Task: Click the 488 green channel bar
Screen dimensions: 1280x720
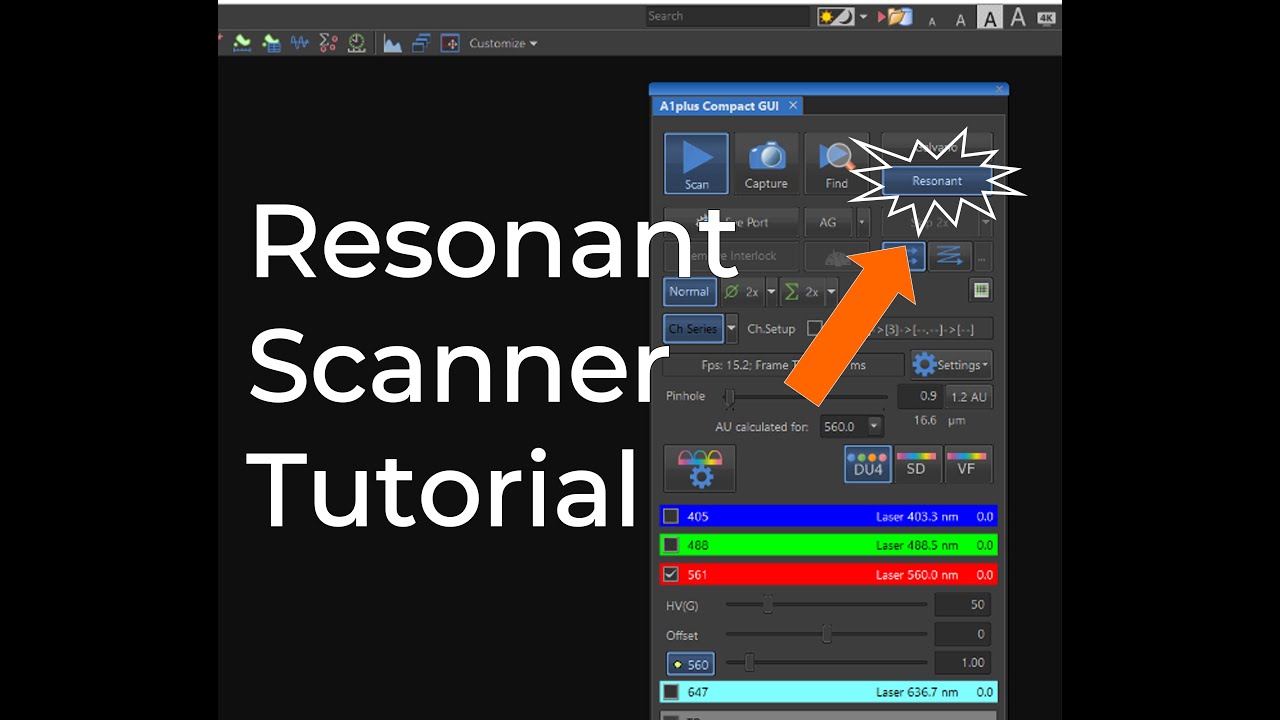Action: [829, 546]
